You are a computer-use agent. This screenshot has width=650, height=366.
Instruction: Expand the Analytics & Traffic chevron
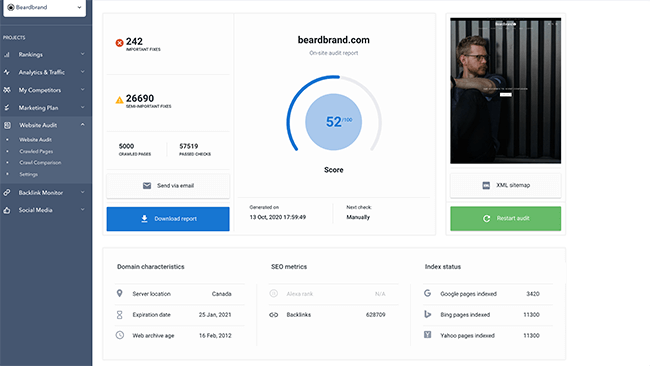point(82,72)
